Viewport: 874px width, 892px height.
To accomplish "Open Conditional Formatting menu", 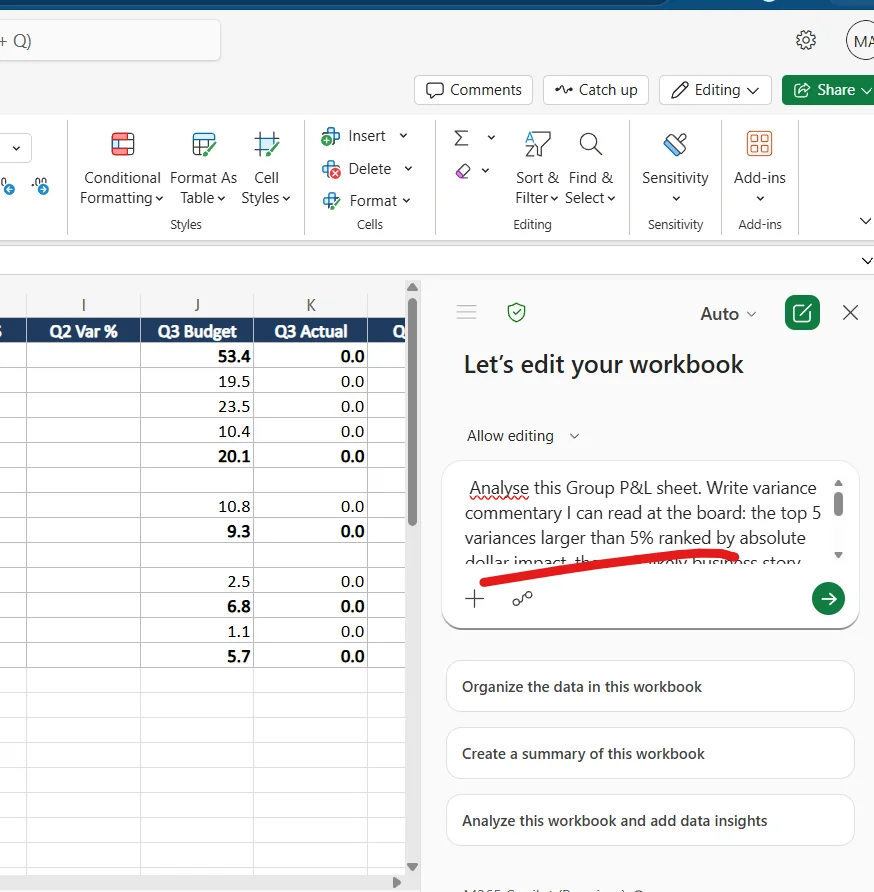I will point(122,167).
